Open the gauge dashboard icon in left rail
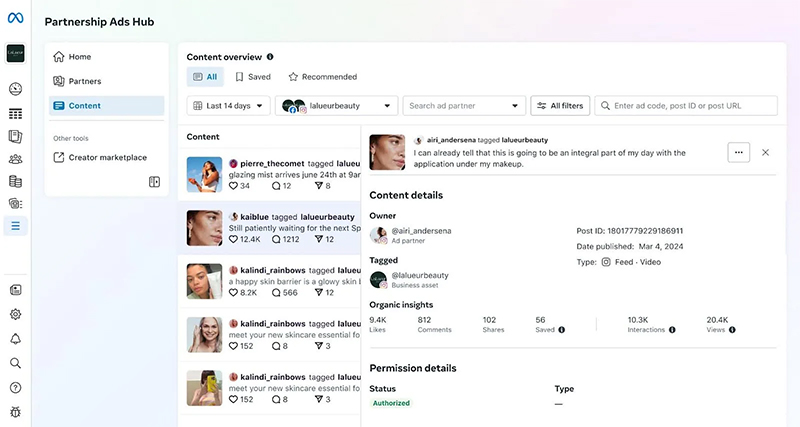 pos(15,89)
